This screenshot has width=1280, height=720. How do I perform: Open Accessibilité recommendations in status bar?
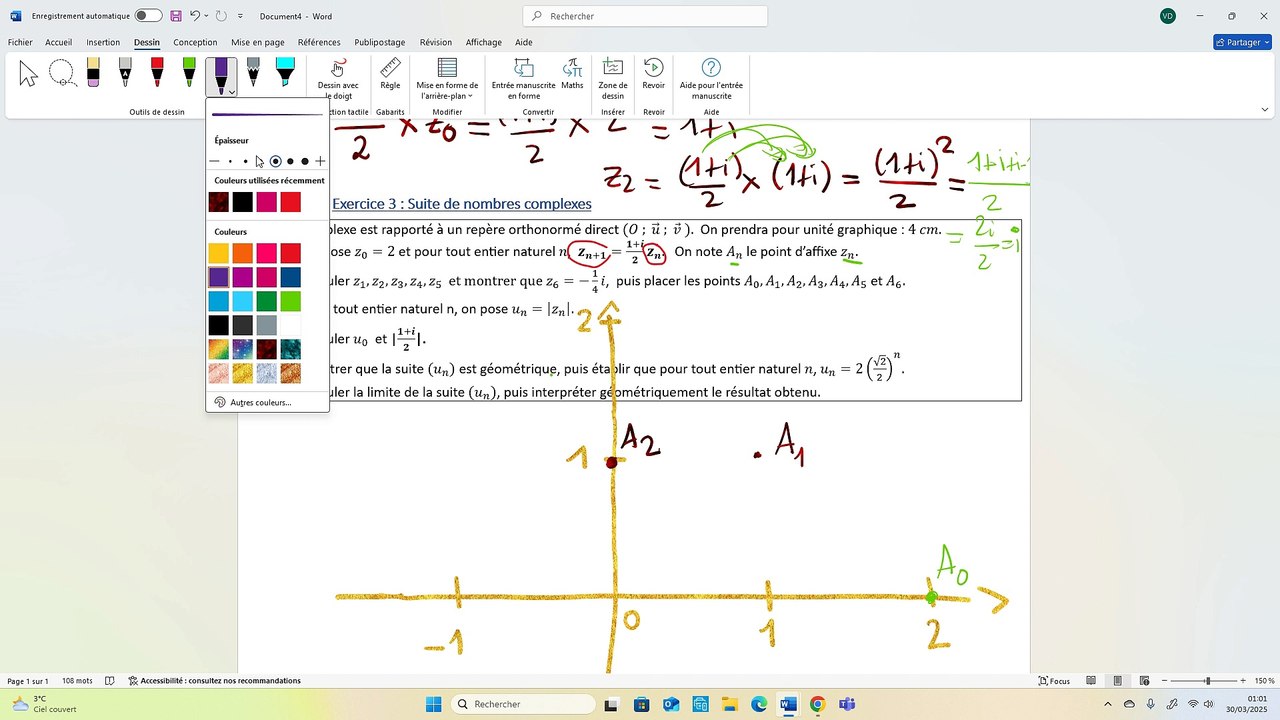pyautogui.click(x=214, y=681)
